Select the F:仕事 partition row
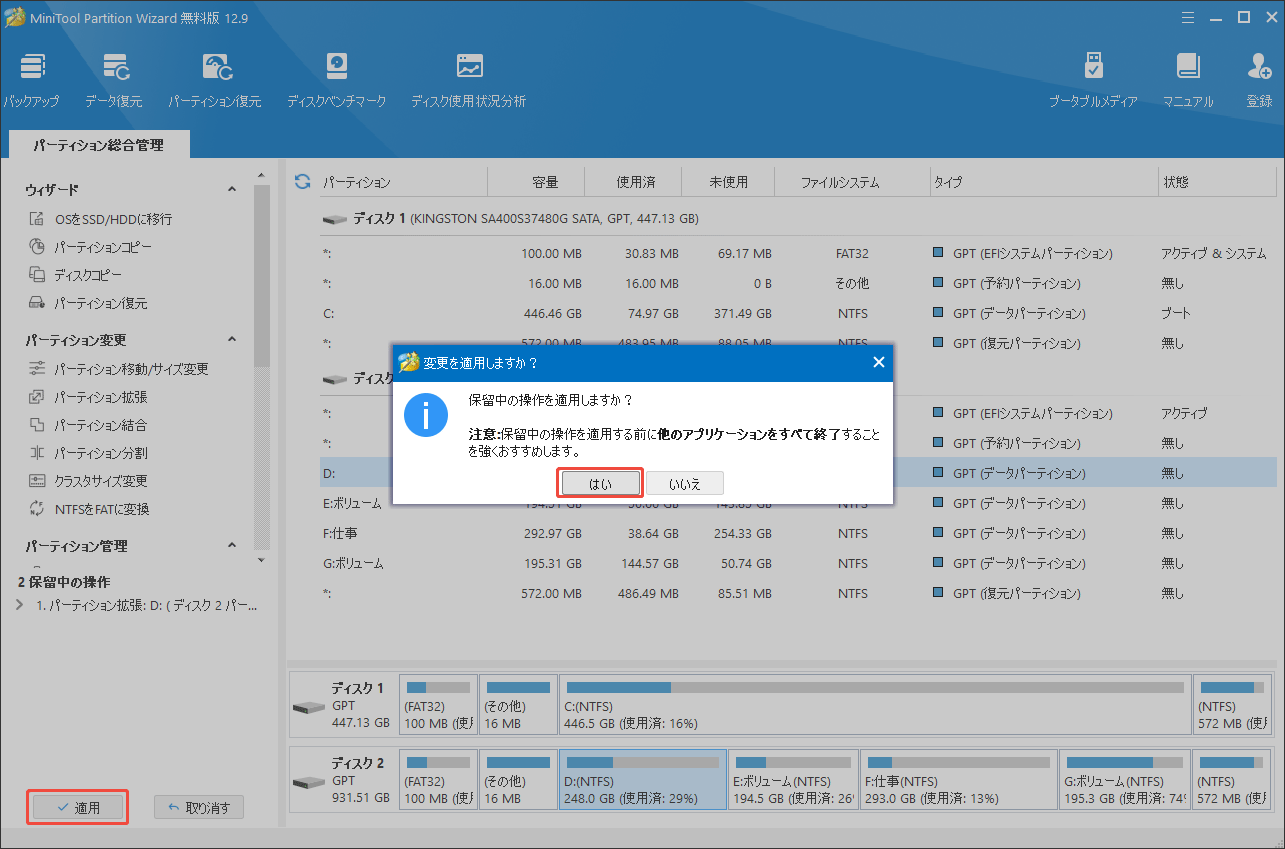Viewport: 1285px width, 849px height. click(798, 533)
